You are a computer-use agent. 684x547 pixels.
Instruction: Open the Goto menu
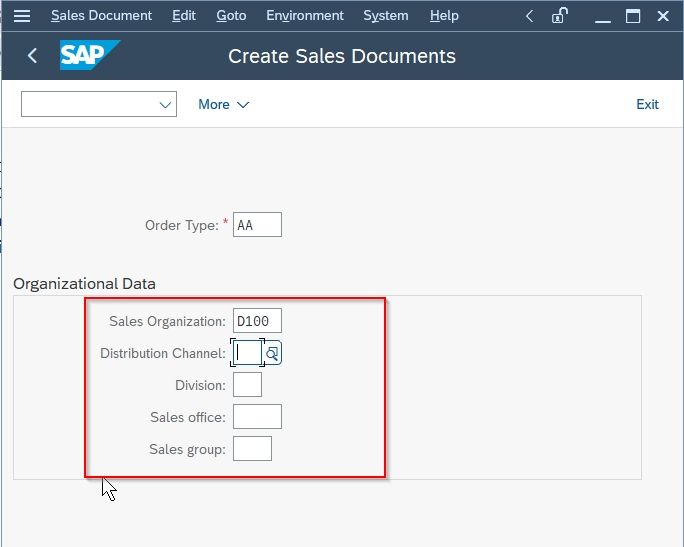tap(231, 16)
